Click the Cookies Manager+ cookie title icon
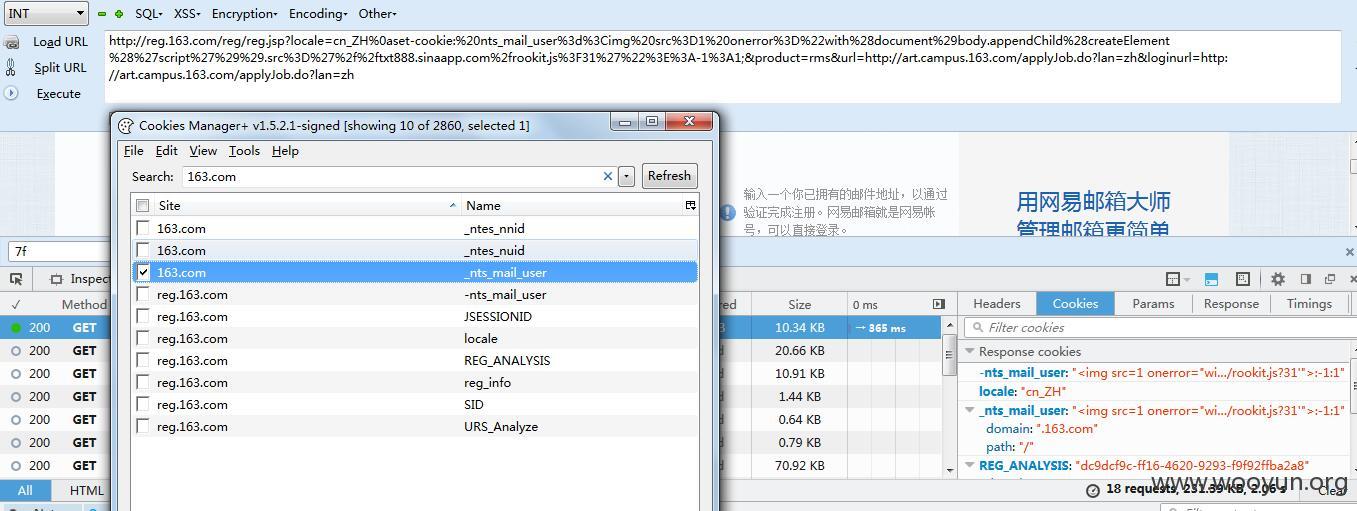 tap(126, 126)
